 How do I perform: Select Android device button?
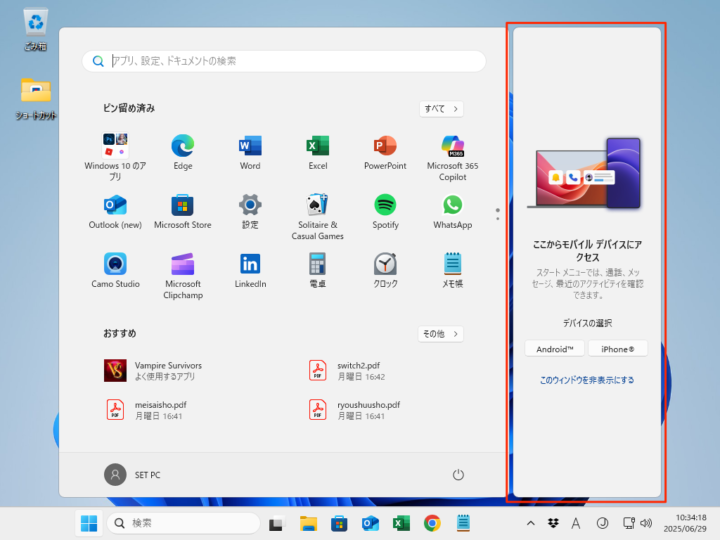click(x=555, y=349)
